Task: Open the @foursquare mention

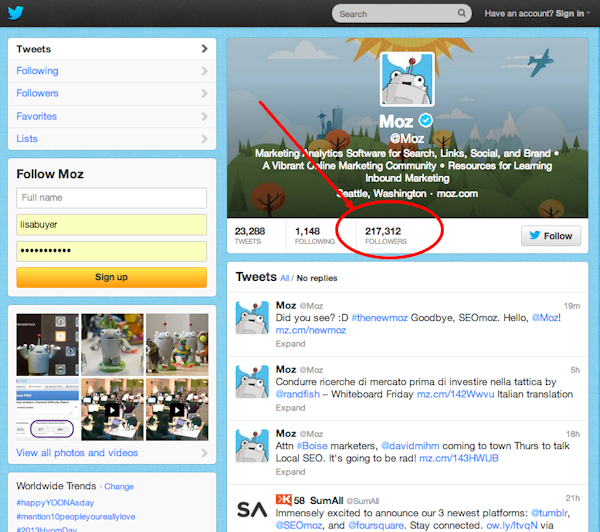Action: click(376, 525)
